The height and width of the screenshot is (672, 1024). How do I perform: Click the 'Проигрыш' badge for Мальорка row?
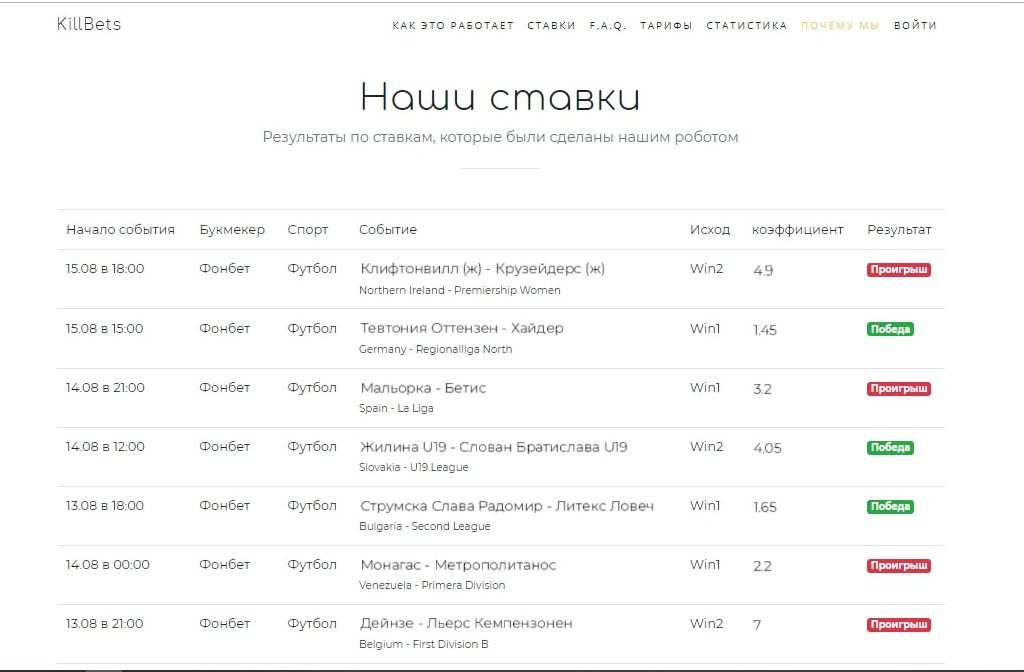899,389
